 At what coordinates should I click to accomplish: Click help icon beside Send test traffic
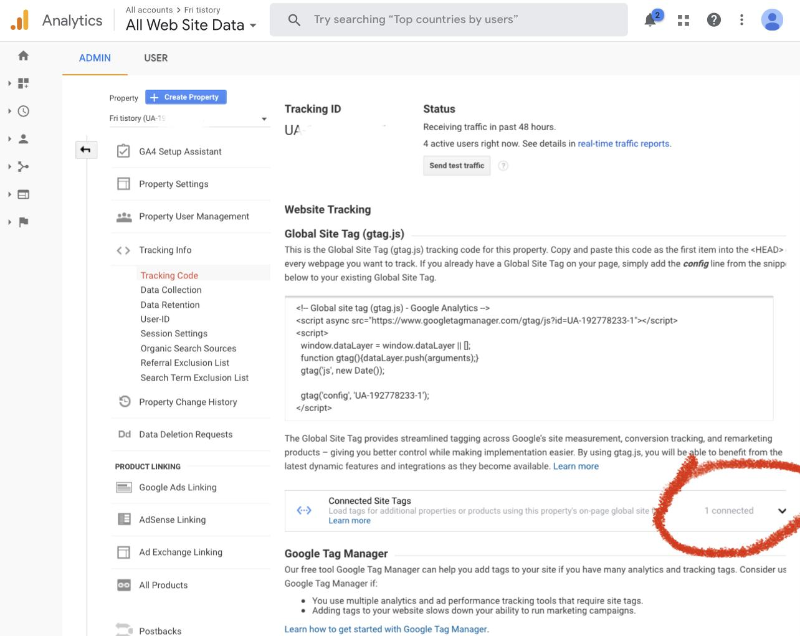(503, 166)
